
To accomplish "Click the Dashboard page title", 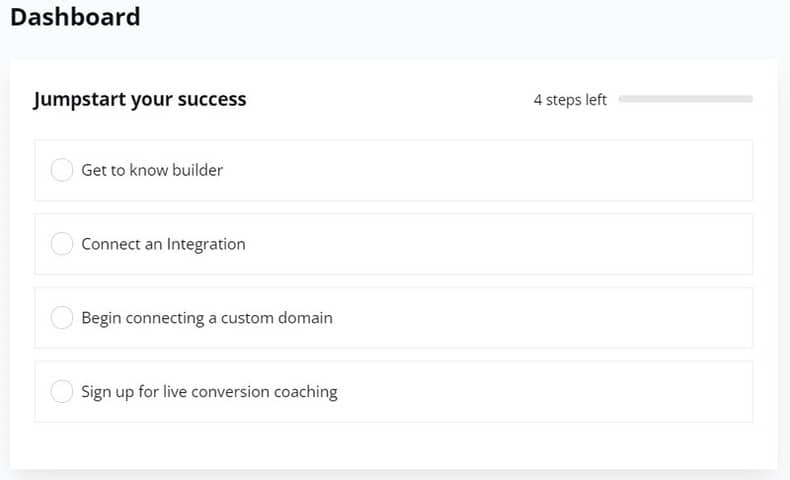I will [x=75, y=17].
